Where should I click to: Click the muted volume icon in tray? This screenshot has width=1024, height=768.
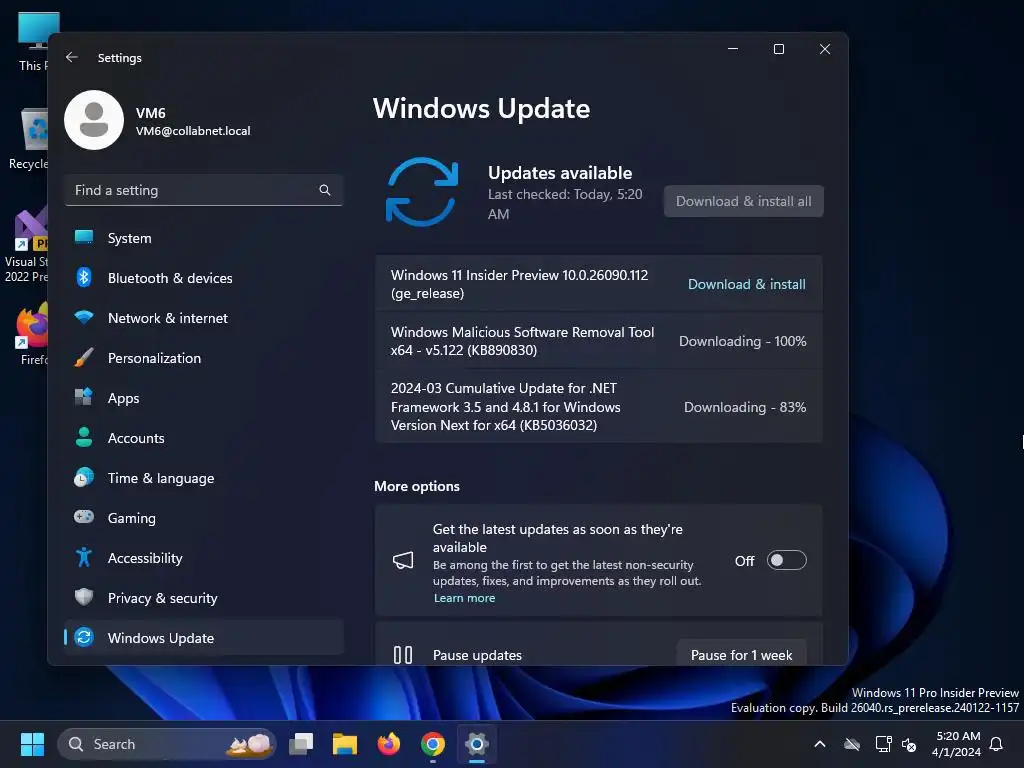click(x=909, y=744)
